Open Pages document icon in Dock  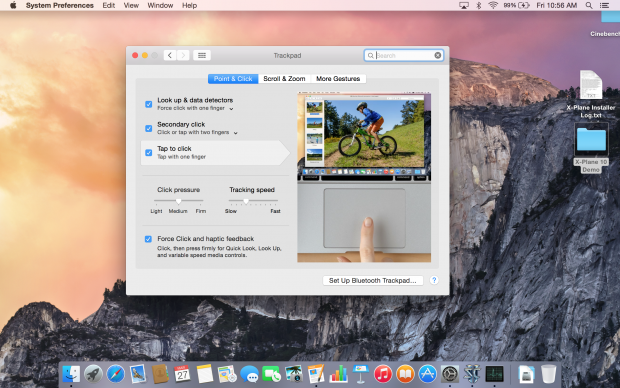click(316, 374)
